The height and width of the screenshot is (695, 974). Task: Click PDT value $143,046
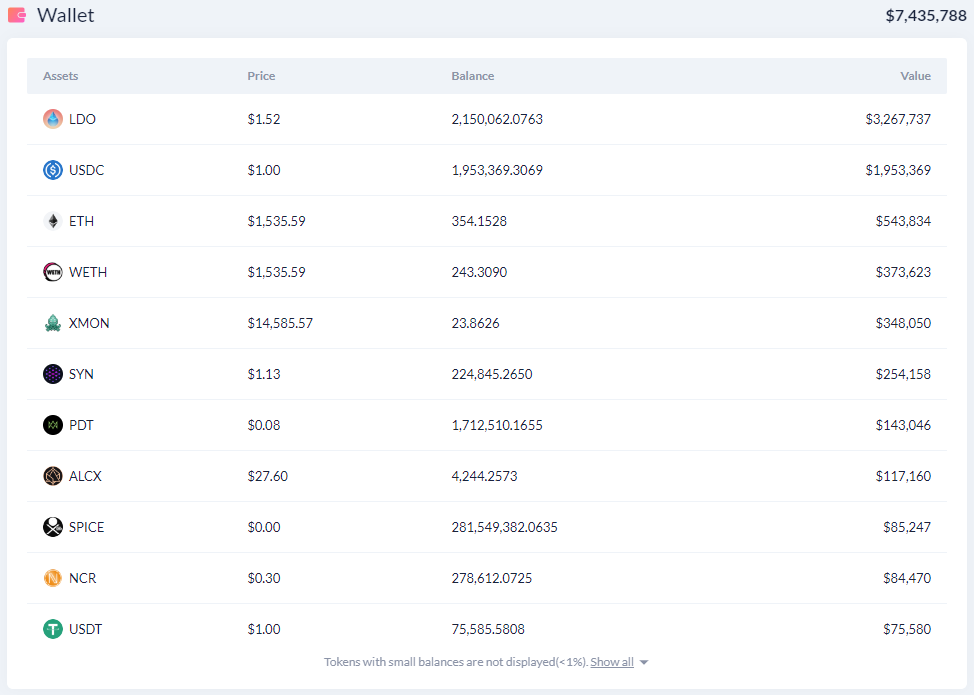pos(903,425)
